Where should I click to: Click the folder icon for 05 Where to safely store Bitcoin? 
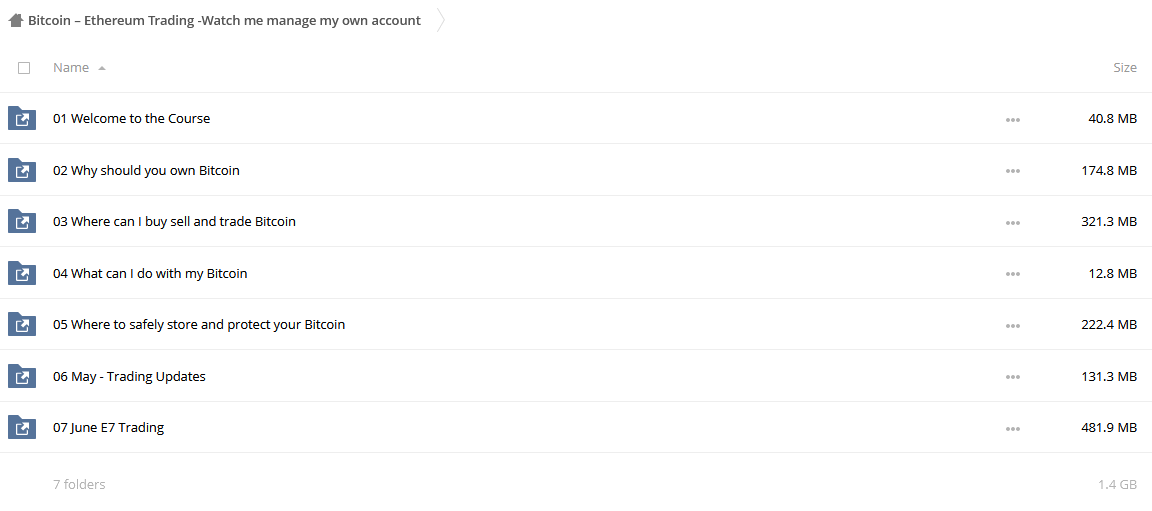click(x=22, y=324)
